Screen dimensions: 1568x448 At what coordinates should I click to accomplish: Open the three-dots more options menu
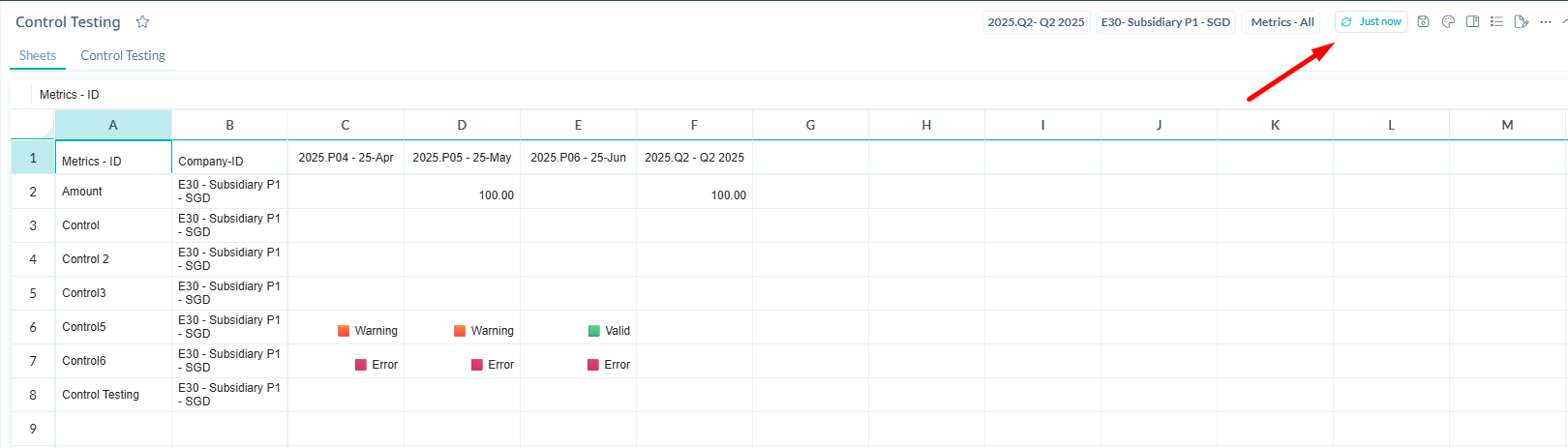(1545, 21)
